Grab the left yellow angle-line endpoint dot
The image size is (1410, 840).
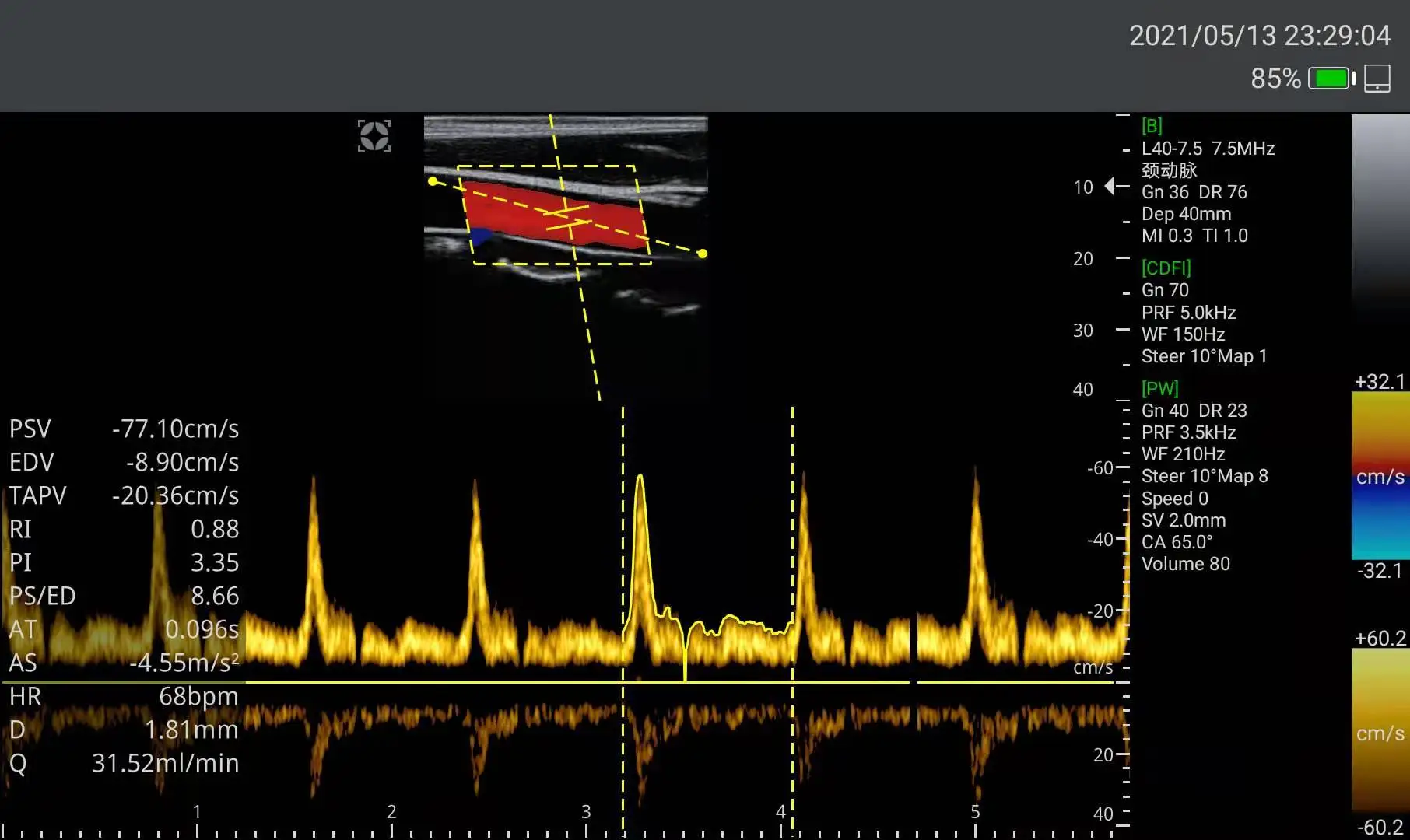point(433,181)
